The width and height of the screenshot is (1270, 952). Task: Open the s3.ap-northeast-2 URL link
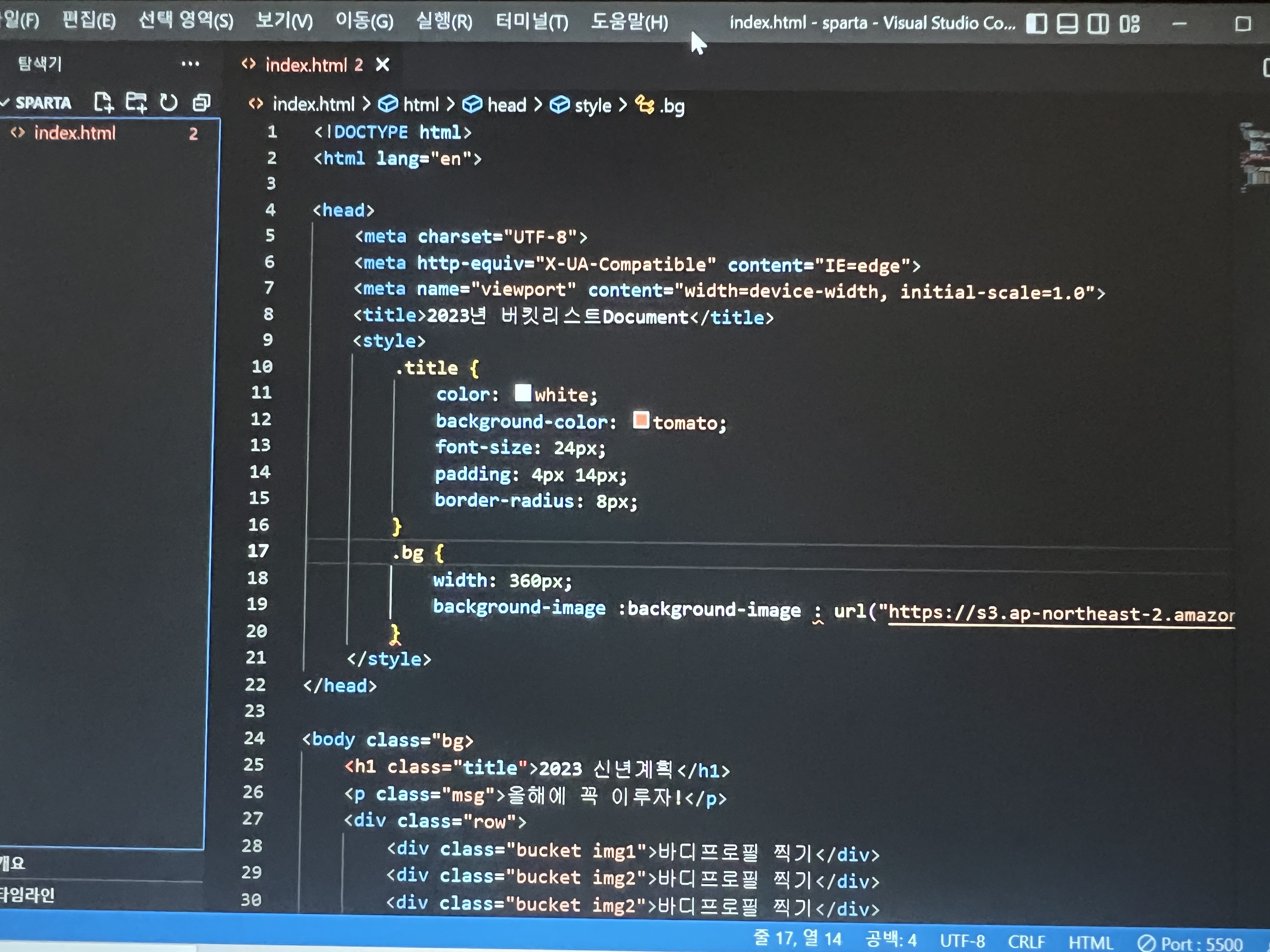(1061, 614)
